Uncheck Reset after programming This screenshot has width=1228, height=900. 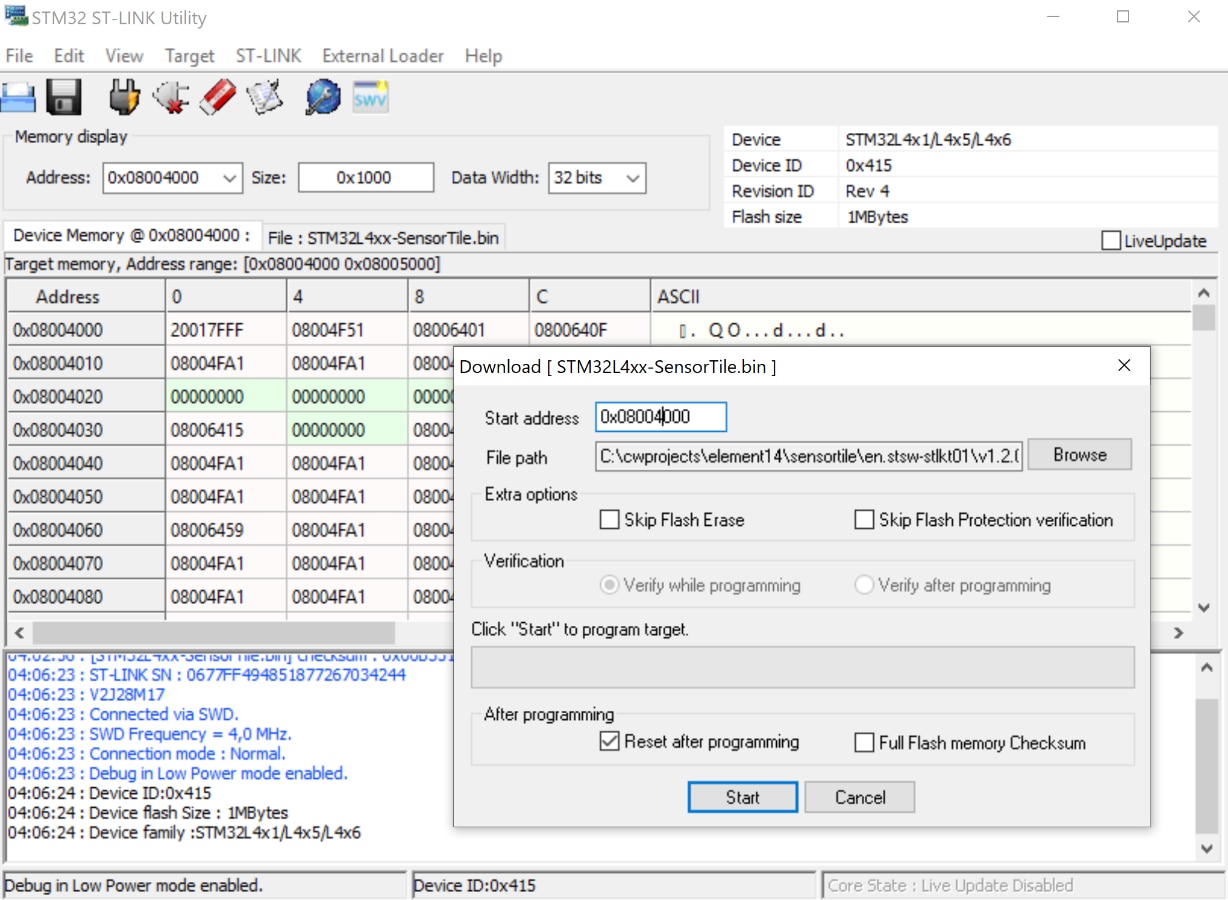tap(609, 742)
